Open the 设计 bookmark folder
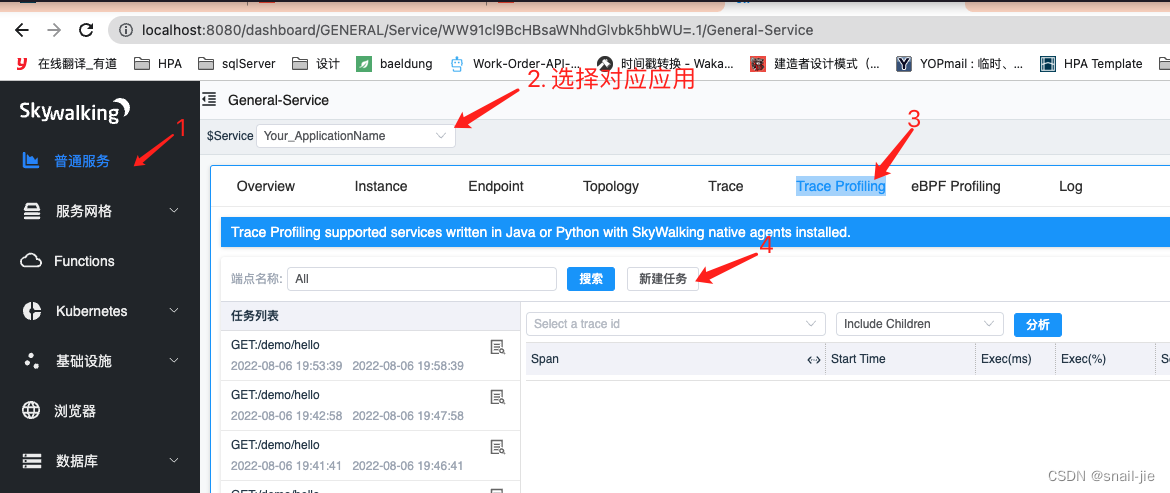1170x493 pixels. 316,63
